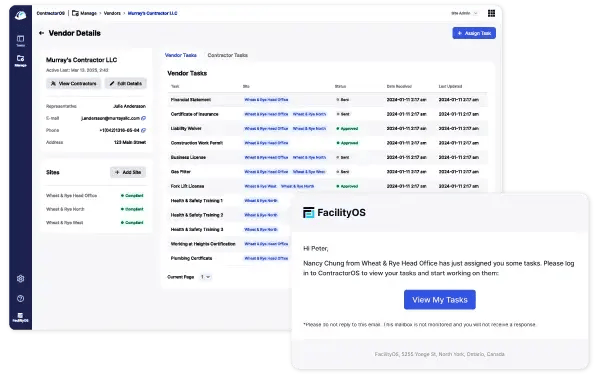600x376 pixels.
Task: Click the Edit Details button
Action: coord(126,83)
